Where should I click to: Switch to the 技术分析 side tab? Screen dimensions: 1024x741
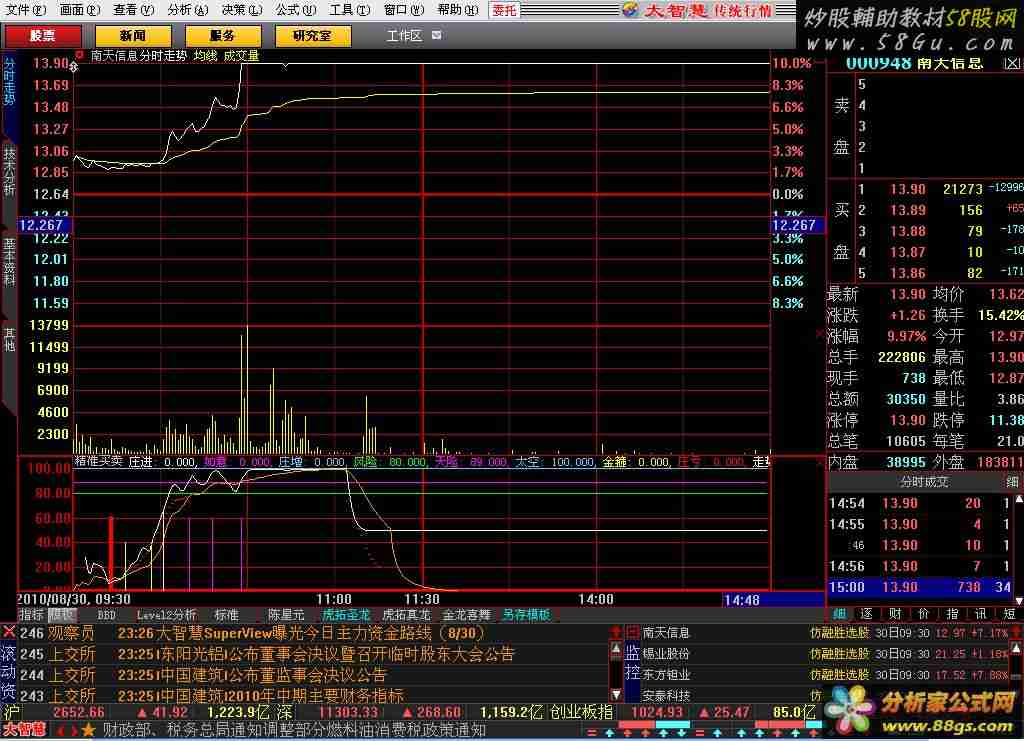point(9,170)
